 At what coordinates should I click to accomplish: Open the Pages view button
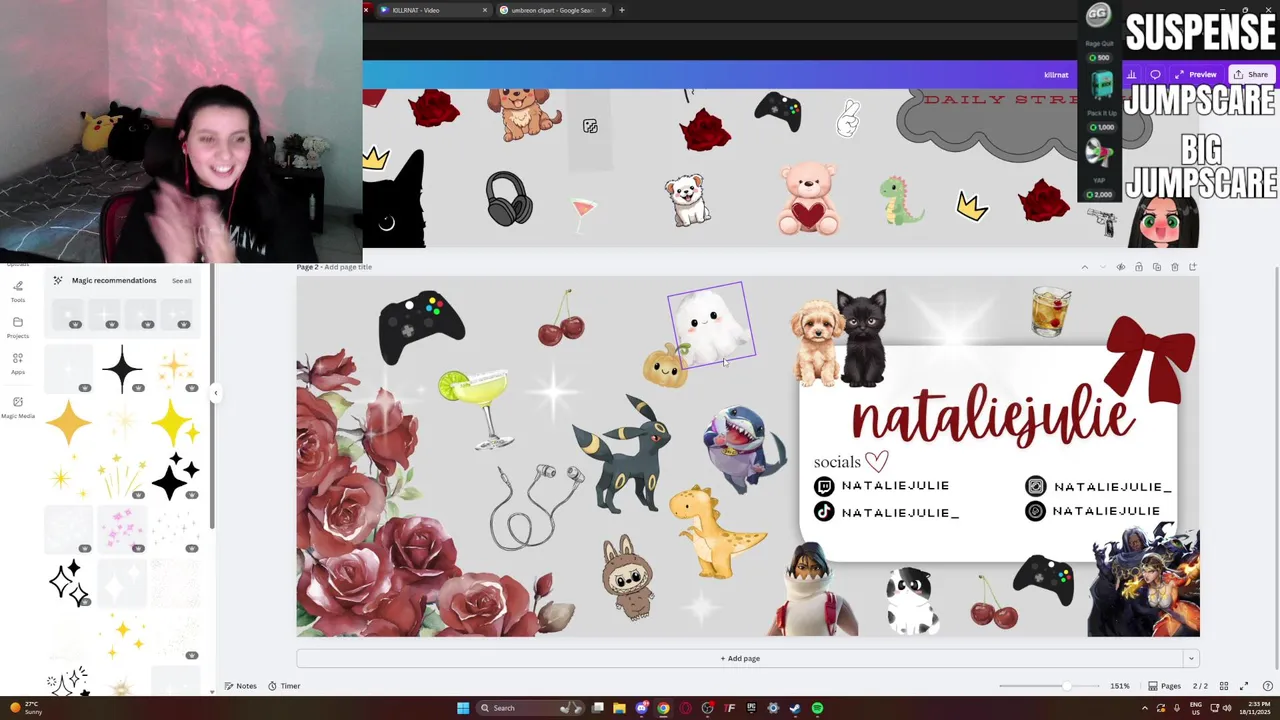point(1165,686)
